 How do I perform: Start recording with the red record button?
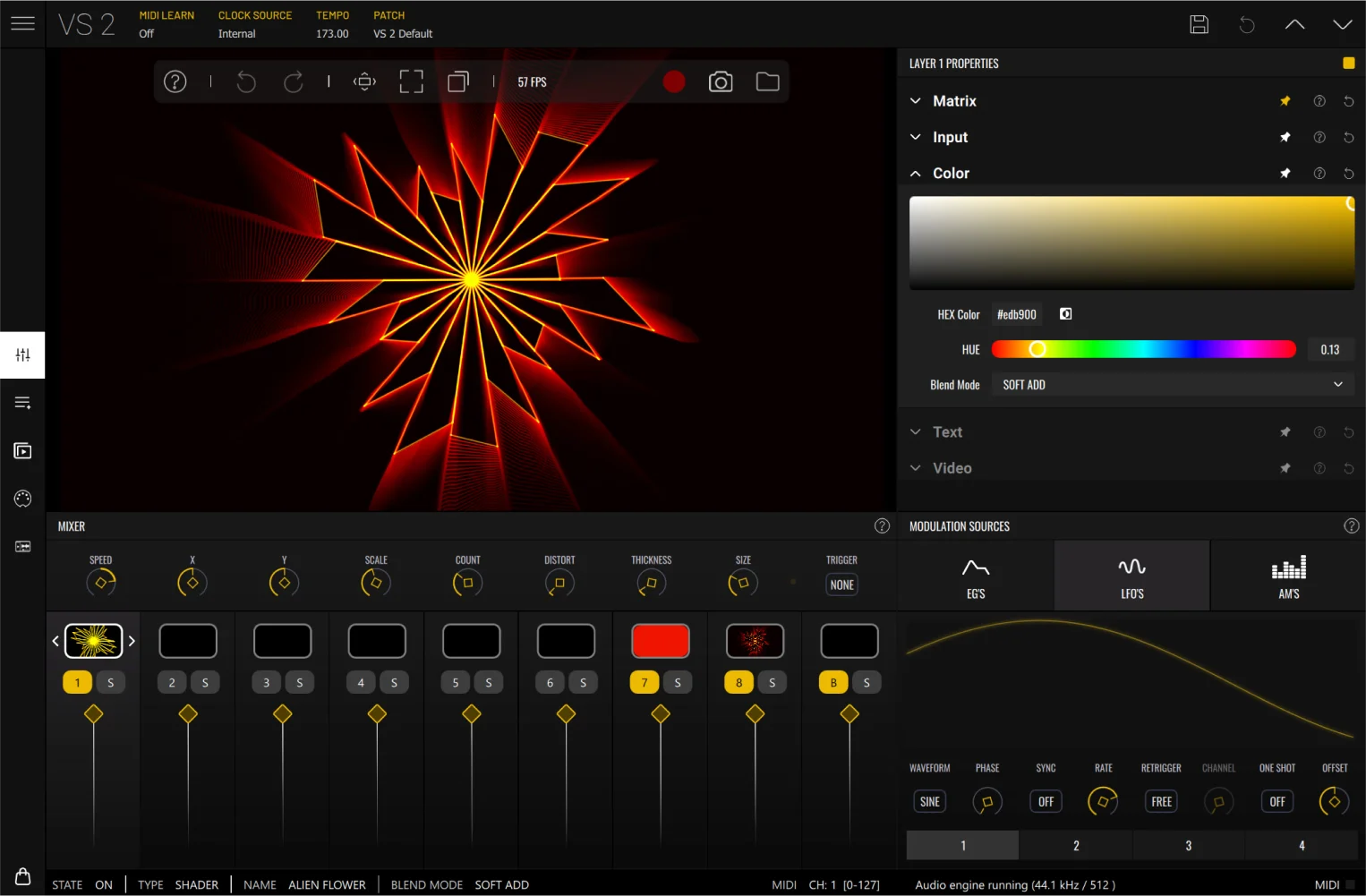click(x=674, y=81)
